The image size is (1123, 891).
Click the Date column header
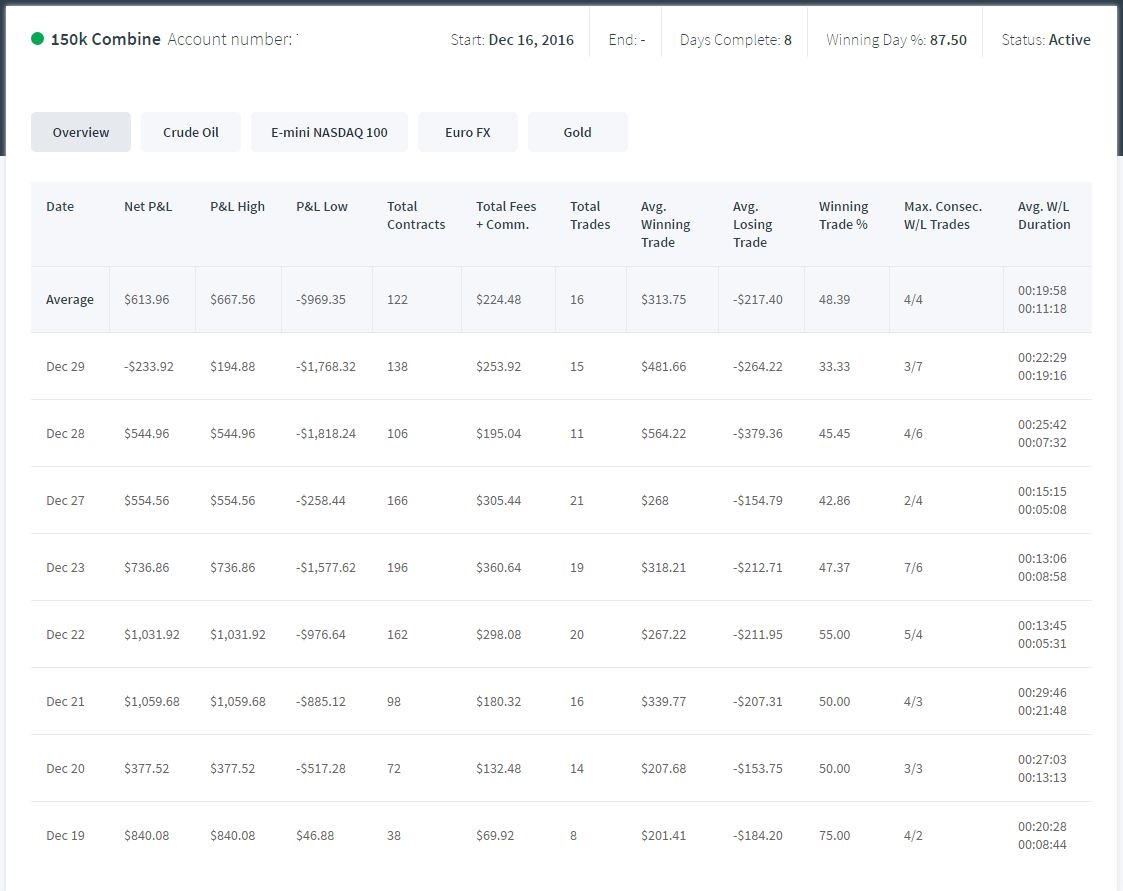point(60,206)
